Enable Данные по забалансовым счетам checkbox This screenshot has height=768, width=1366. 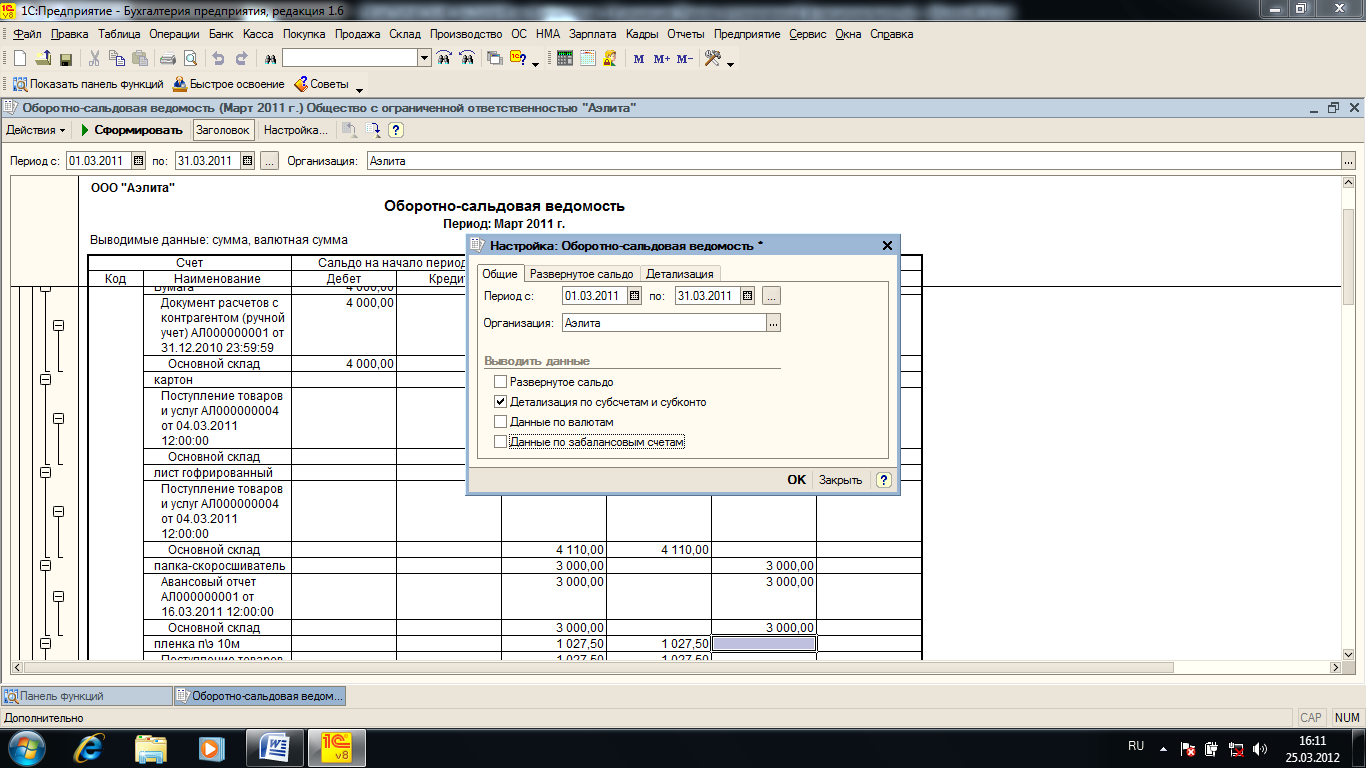pos(501,441)
